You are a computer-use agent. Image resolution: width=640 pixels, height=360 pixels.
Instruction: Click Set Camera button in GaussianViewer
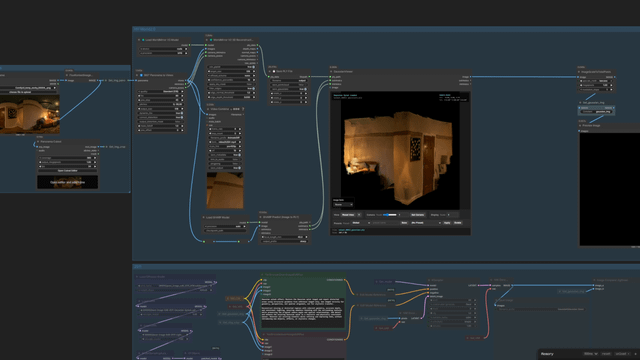click(418, 215)
